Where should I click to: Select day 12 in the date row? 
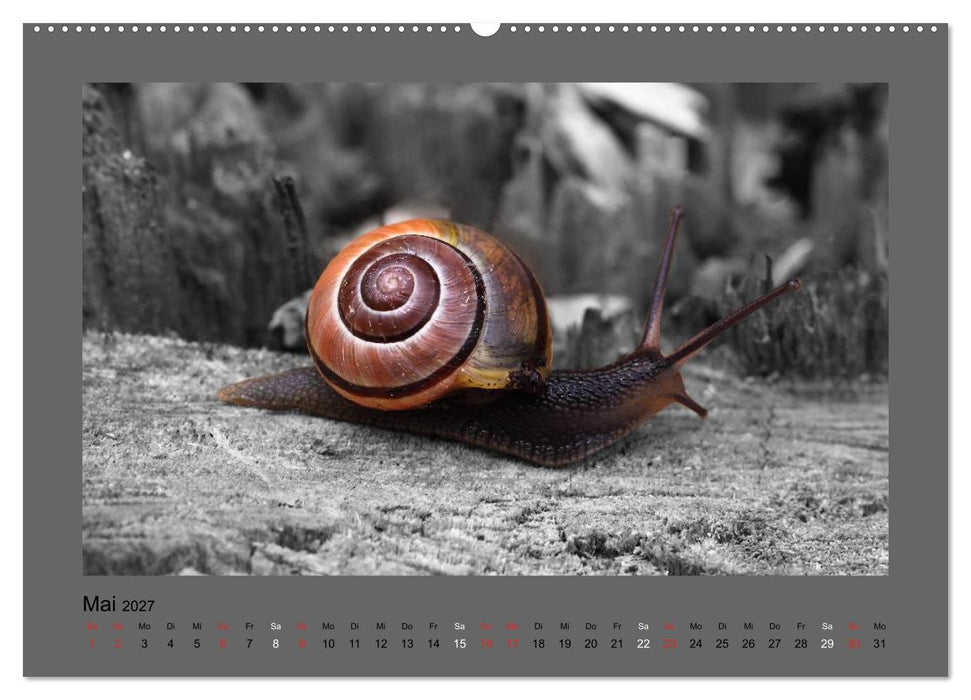(x=381, y=644)
